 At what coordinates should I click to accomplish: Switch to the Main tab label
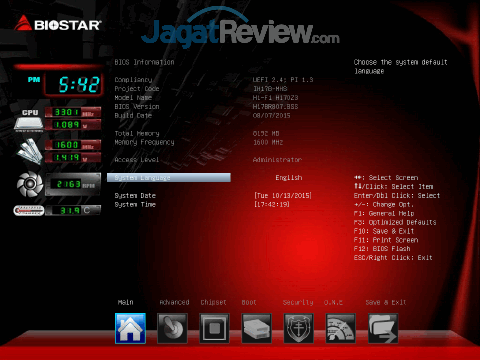[x=126, y=302]
